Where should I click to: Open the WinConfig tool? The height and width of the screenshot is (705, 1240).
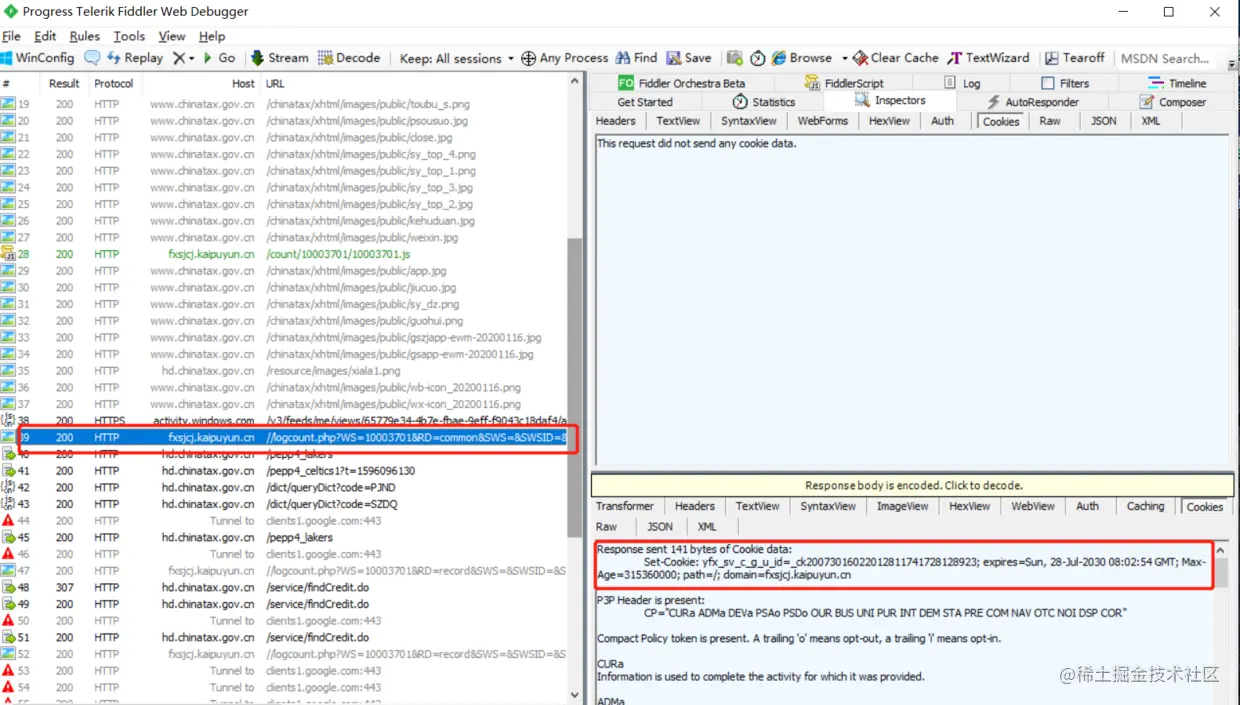(38, 58)
